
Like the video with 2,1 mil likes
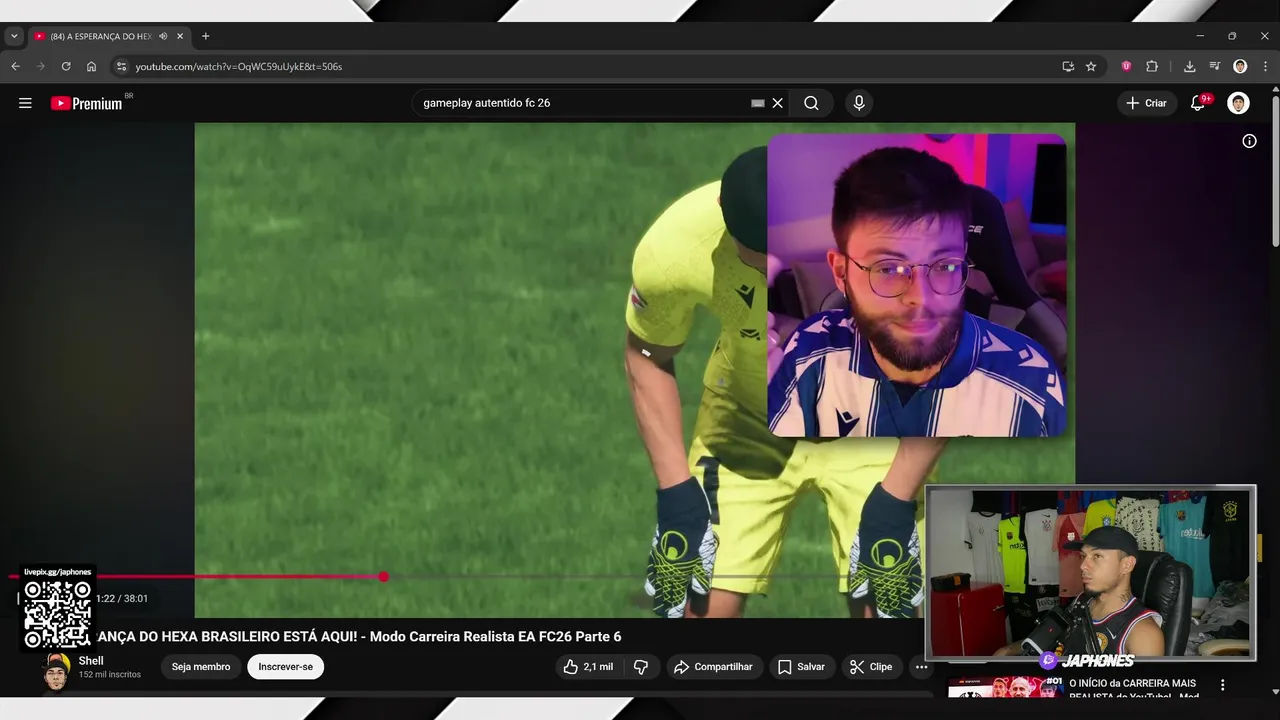coord(588,667)
